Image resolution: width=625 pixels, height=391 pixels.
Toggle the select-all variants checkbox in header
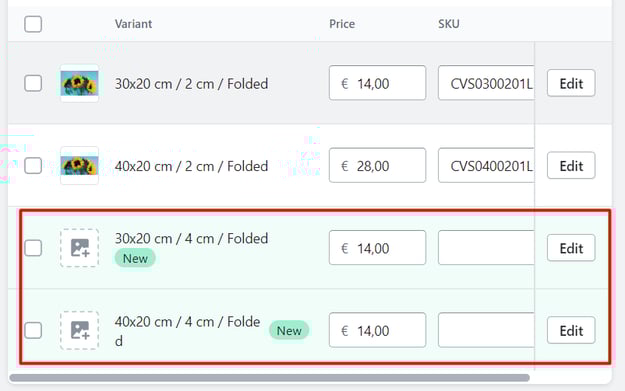tap(33, 24)
